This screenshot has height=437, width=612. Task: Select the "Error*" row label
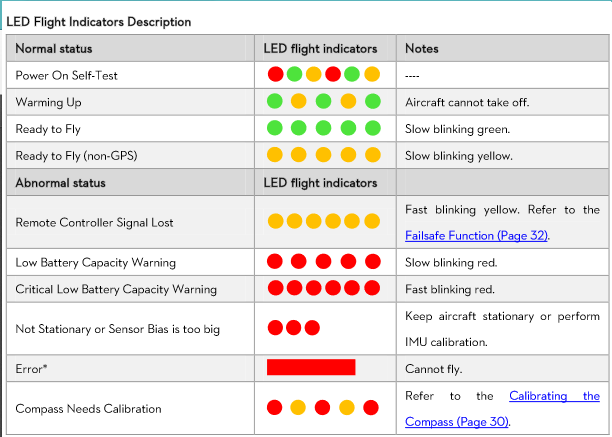pos(31,368)
